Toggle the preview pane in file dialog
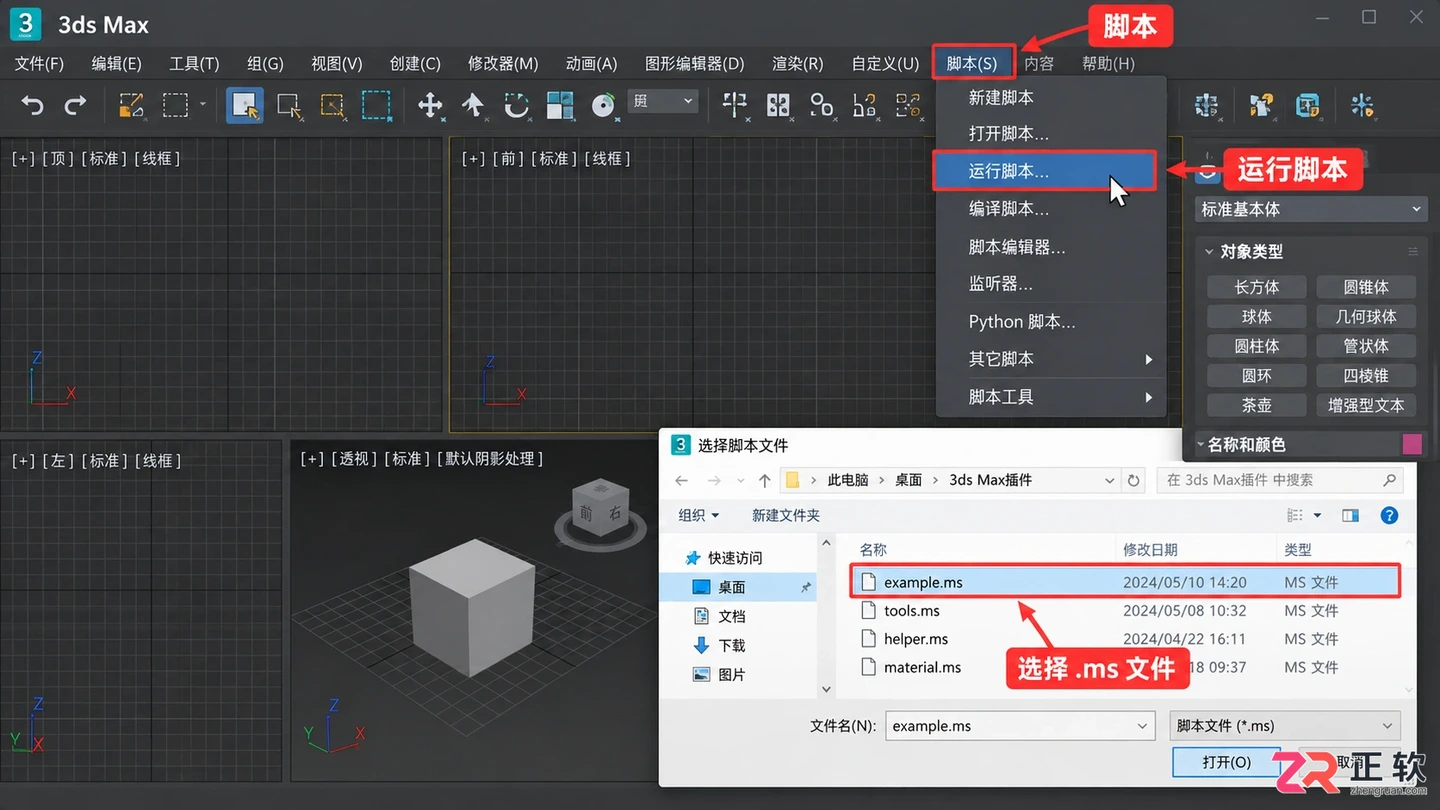1440x810 pixels. [x=1351, y=515]
